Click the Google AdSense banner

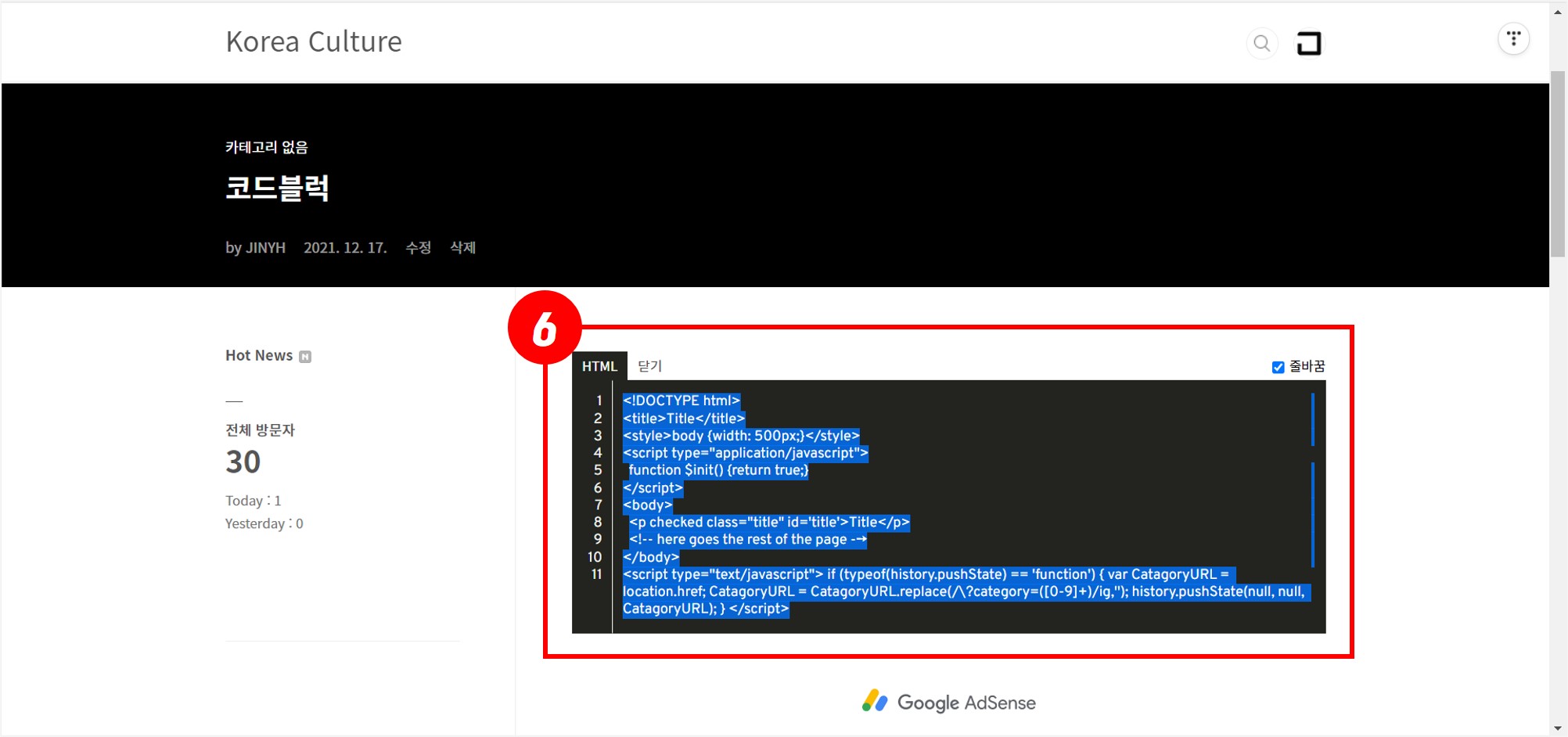[948, 702]
